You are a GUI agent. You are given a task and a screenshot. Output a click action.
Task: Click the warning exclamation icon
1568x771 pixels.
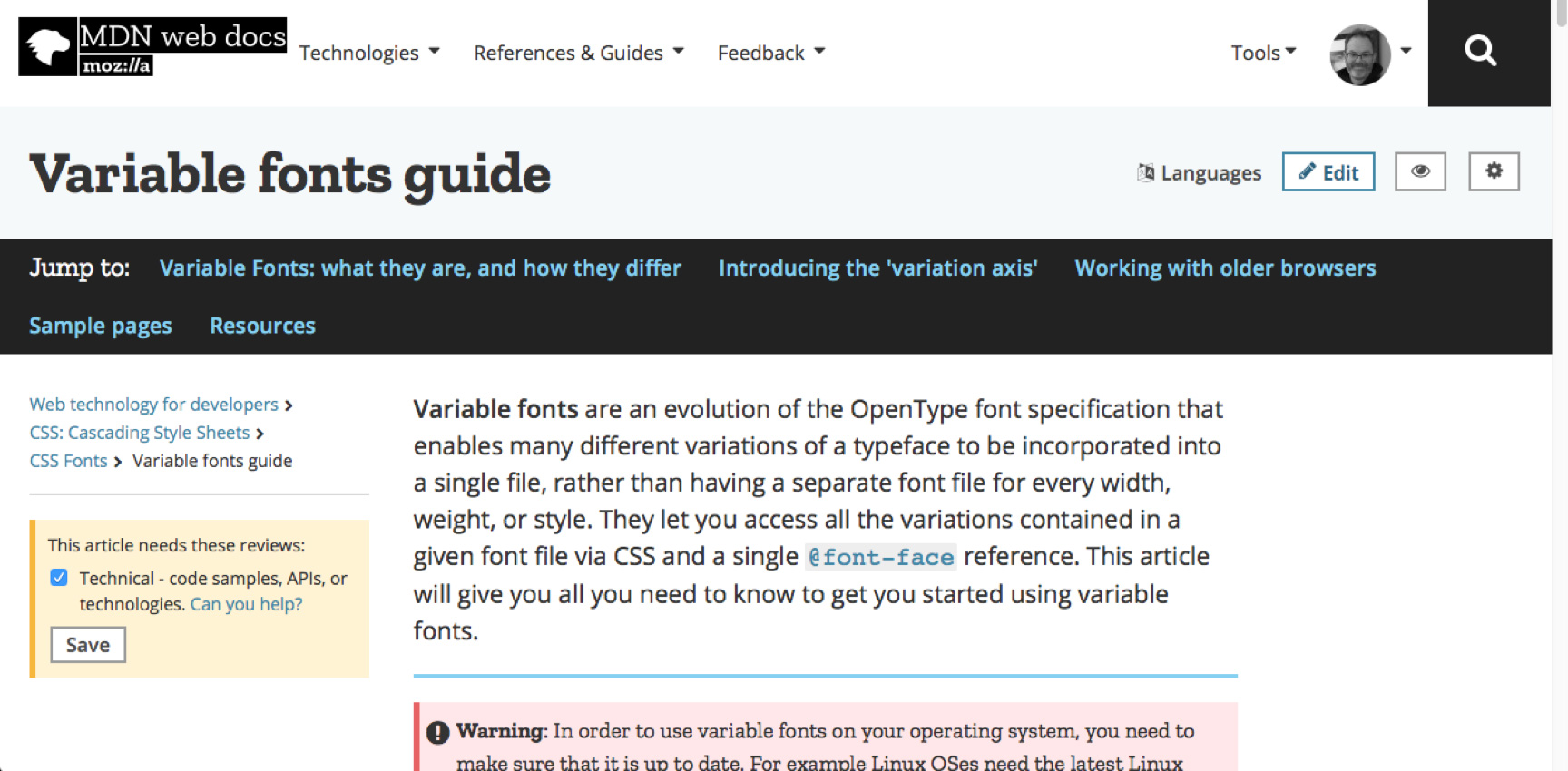(437, 732)
